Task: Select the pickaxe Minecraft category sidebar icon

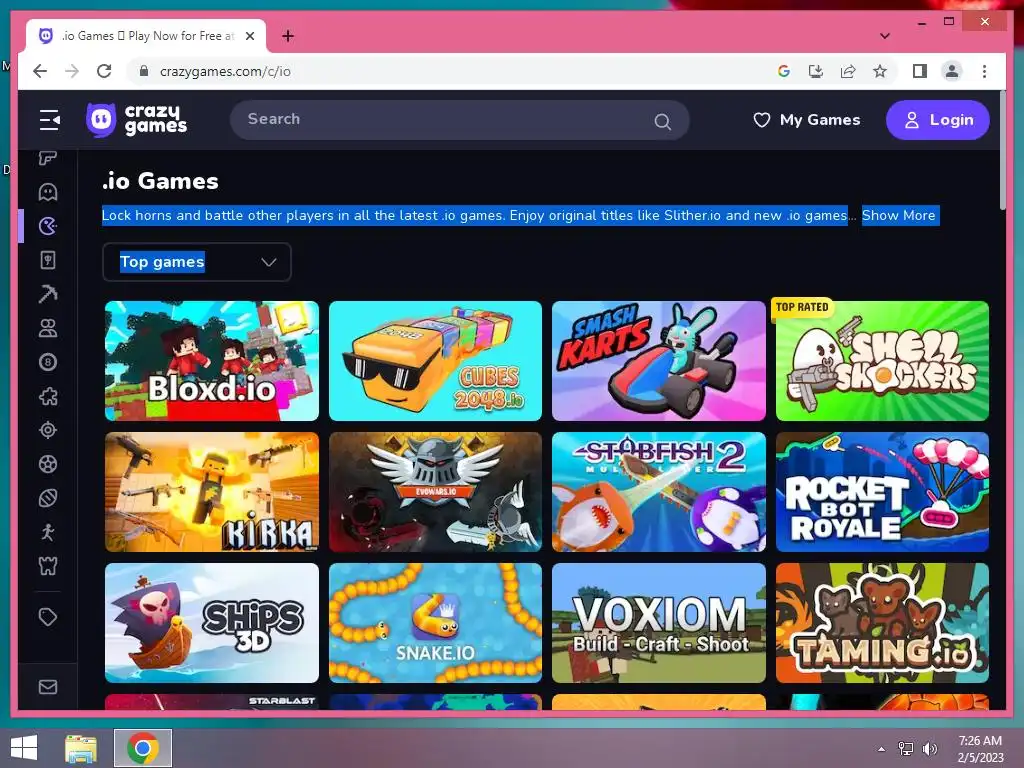Action: [x=48, y=294]
